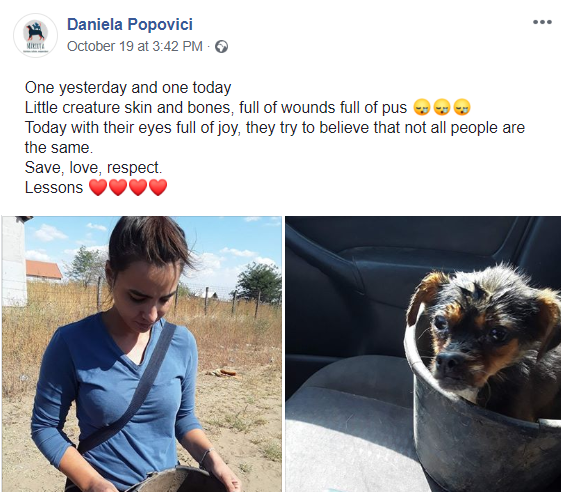Click the last sad emoji after "pus"

click(x=462, y=107)
